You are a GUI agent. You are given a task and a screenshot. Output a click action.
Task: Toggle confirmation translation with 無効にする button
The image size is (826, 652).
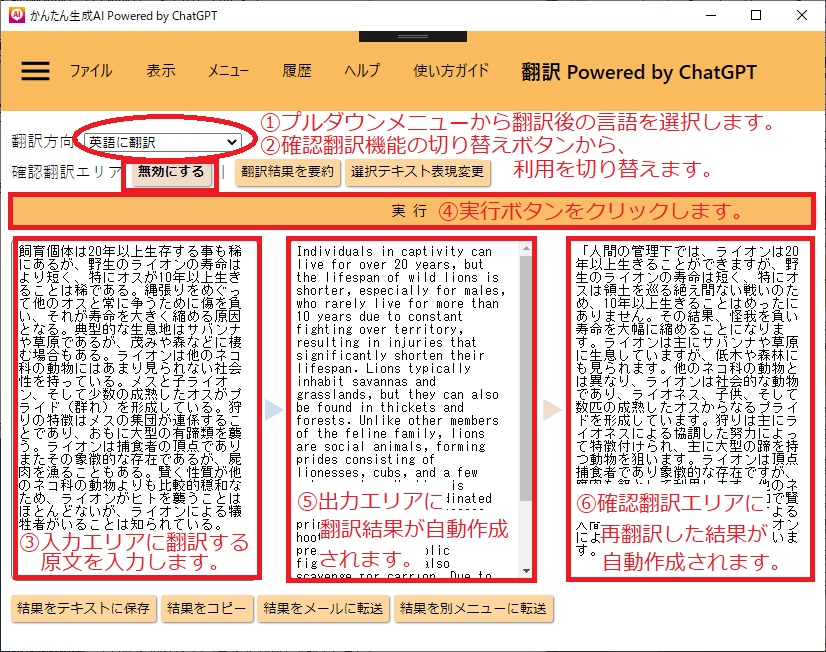(x=171, y=172)
